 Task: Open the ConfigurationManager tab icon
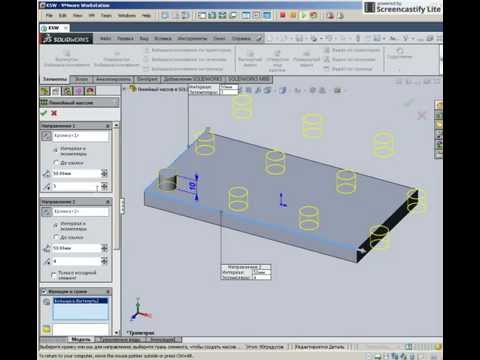click(67, 91)
